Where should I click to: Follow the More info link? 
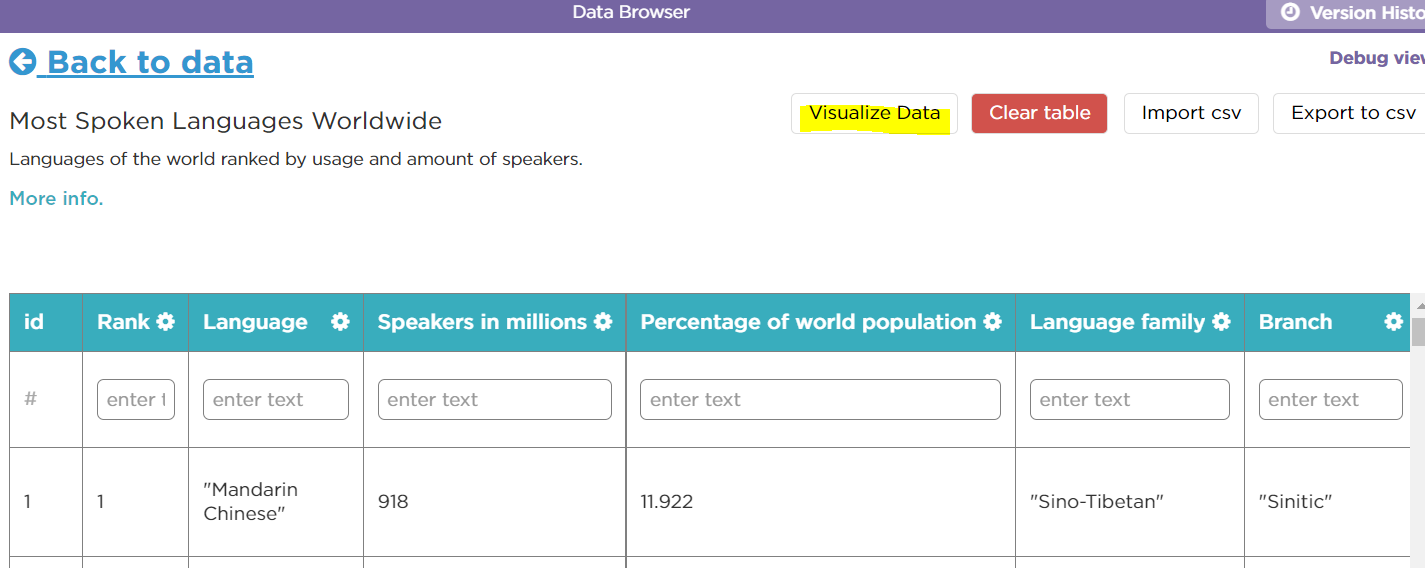(x=56, y=198)
